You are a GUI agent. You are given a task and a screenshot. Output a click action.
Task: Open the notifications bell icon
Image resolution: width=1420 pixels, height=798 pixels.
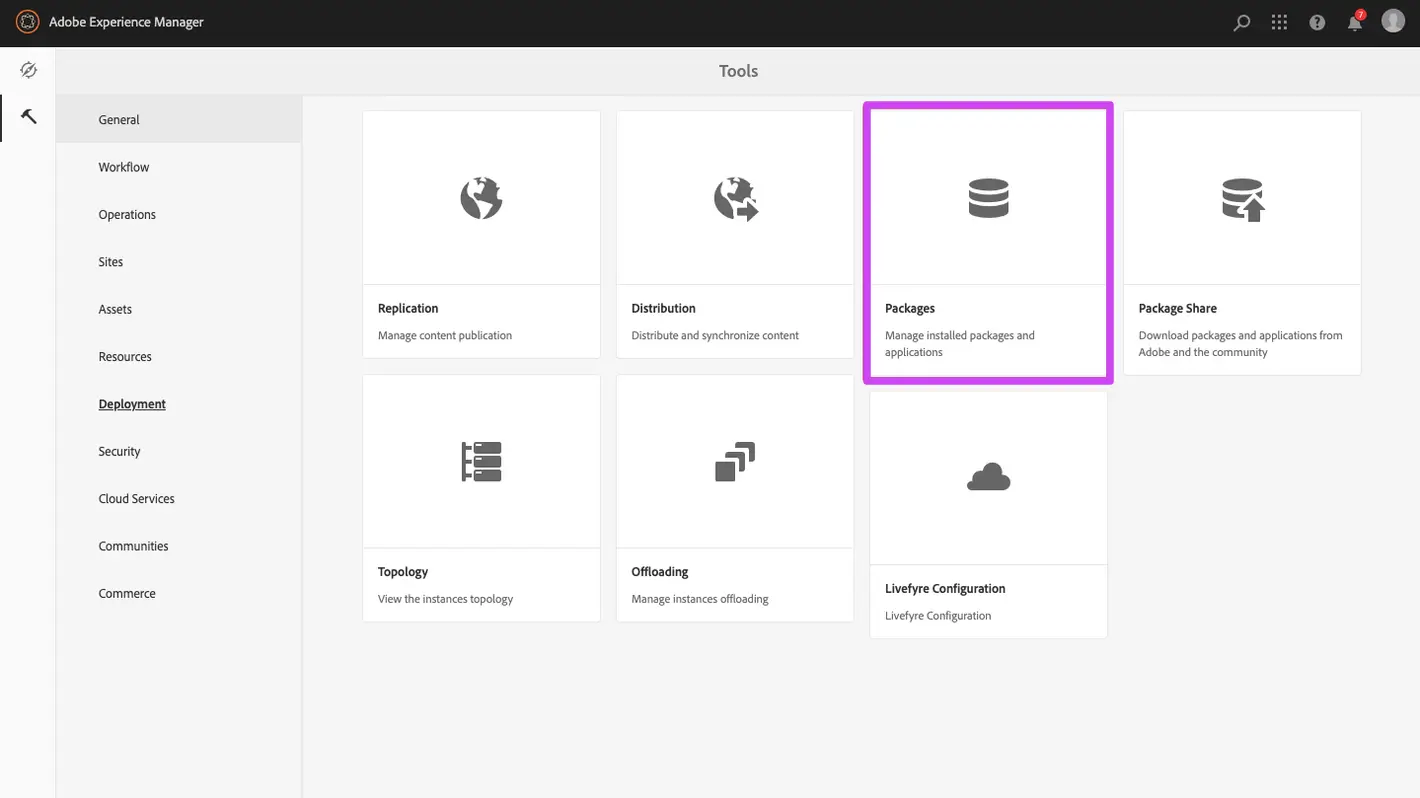coord(1354,23)
